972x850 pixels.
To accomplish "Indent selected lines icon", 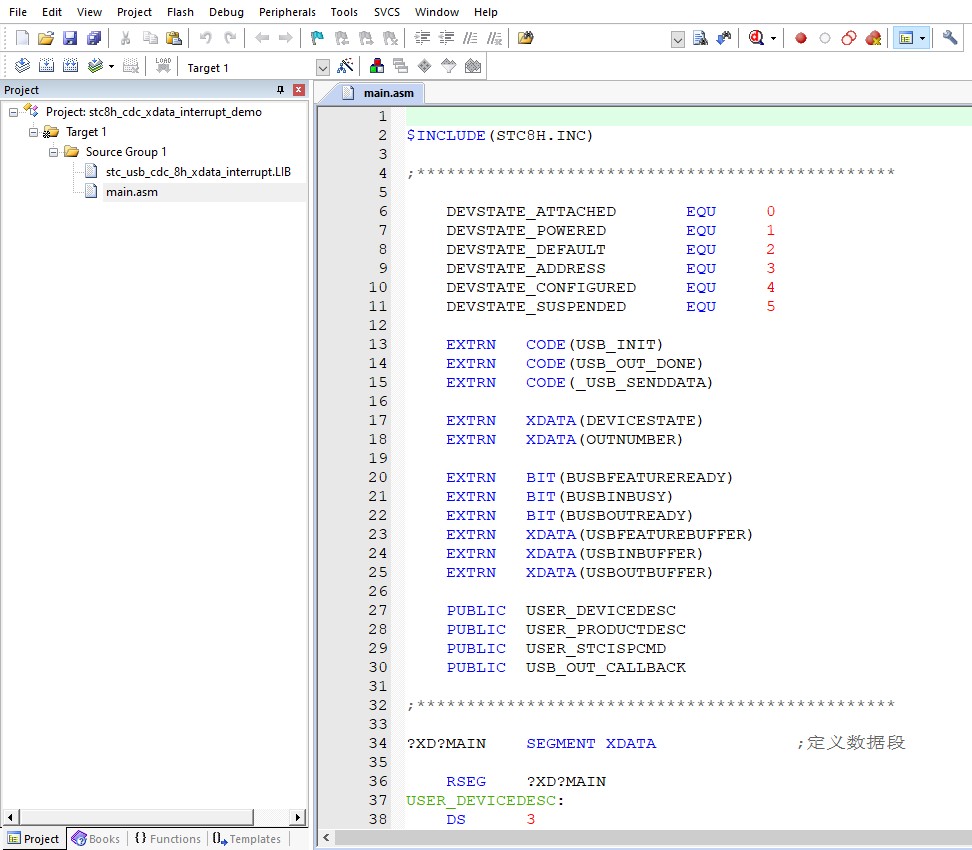I will [422, 38].
